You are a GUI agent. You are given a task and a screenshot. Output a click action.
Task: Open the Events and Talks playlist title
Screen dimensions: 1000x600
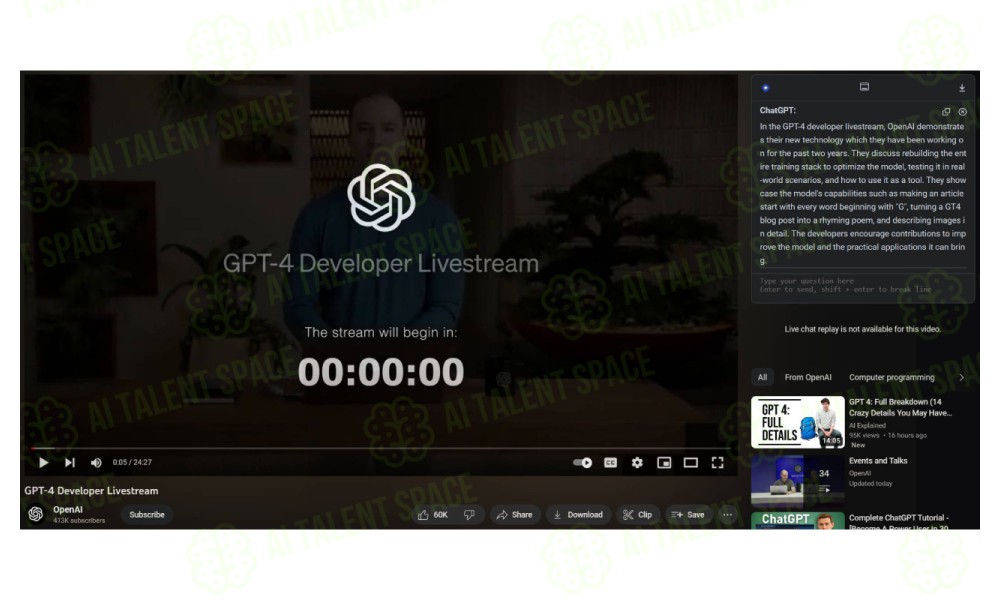[x=878, y=460]
